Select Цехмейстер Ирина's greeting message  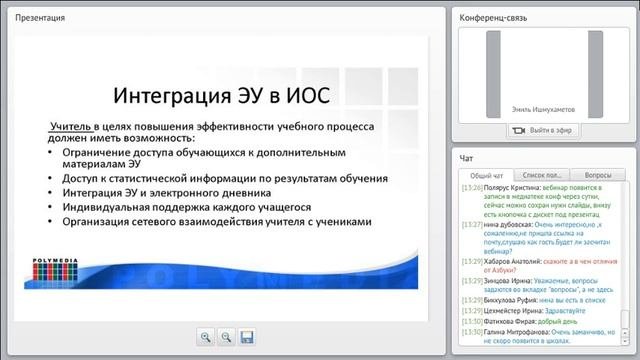[x=524, y=311]
